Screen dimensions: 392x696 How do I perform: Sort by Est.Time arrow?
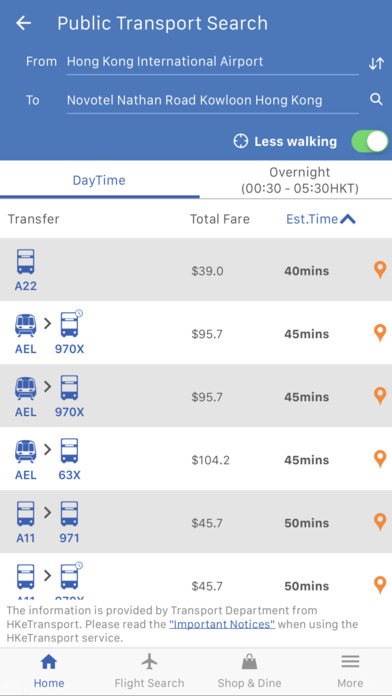click(x=348, y=219)
